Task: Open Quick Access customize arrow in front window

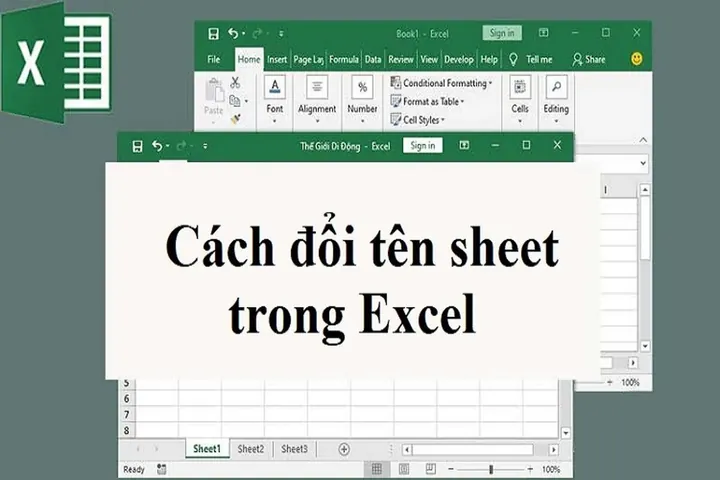Action: pos(205,146)
